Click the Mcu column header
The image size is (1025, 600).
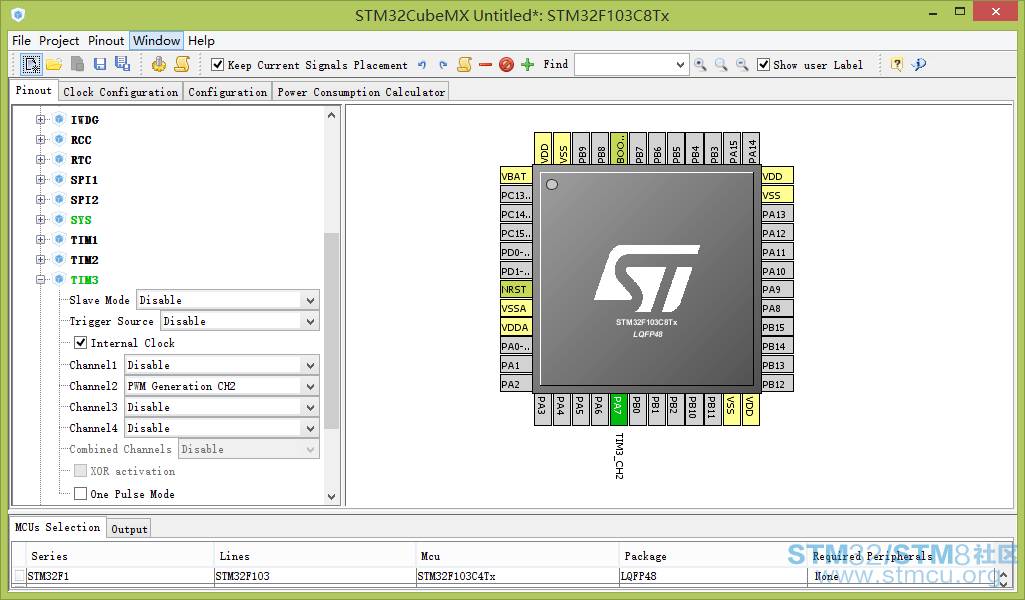(517, 556)
